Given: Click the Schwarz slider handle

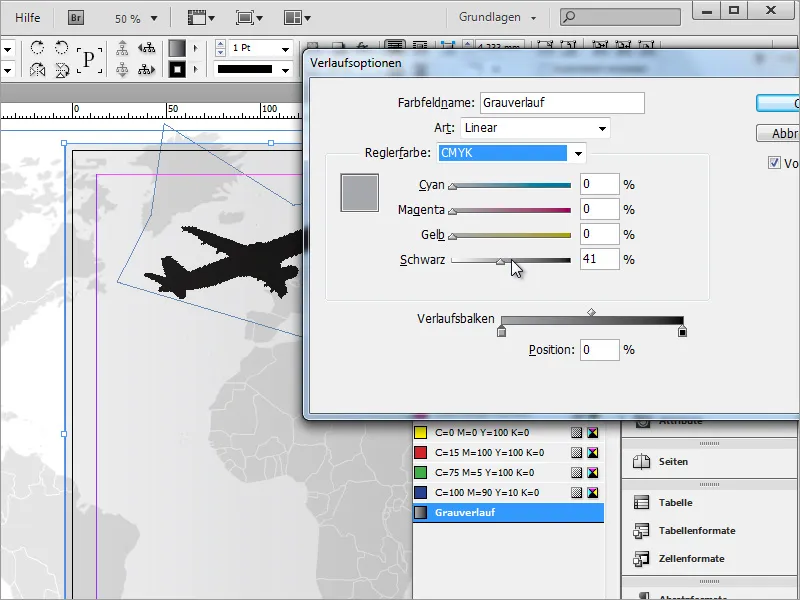Looking at the screenshot, I should point(501,262).
